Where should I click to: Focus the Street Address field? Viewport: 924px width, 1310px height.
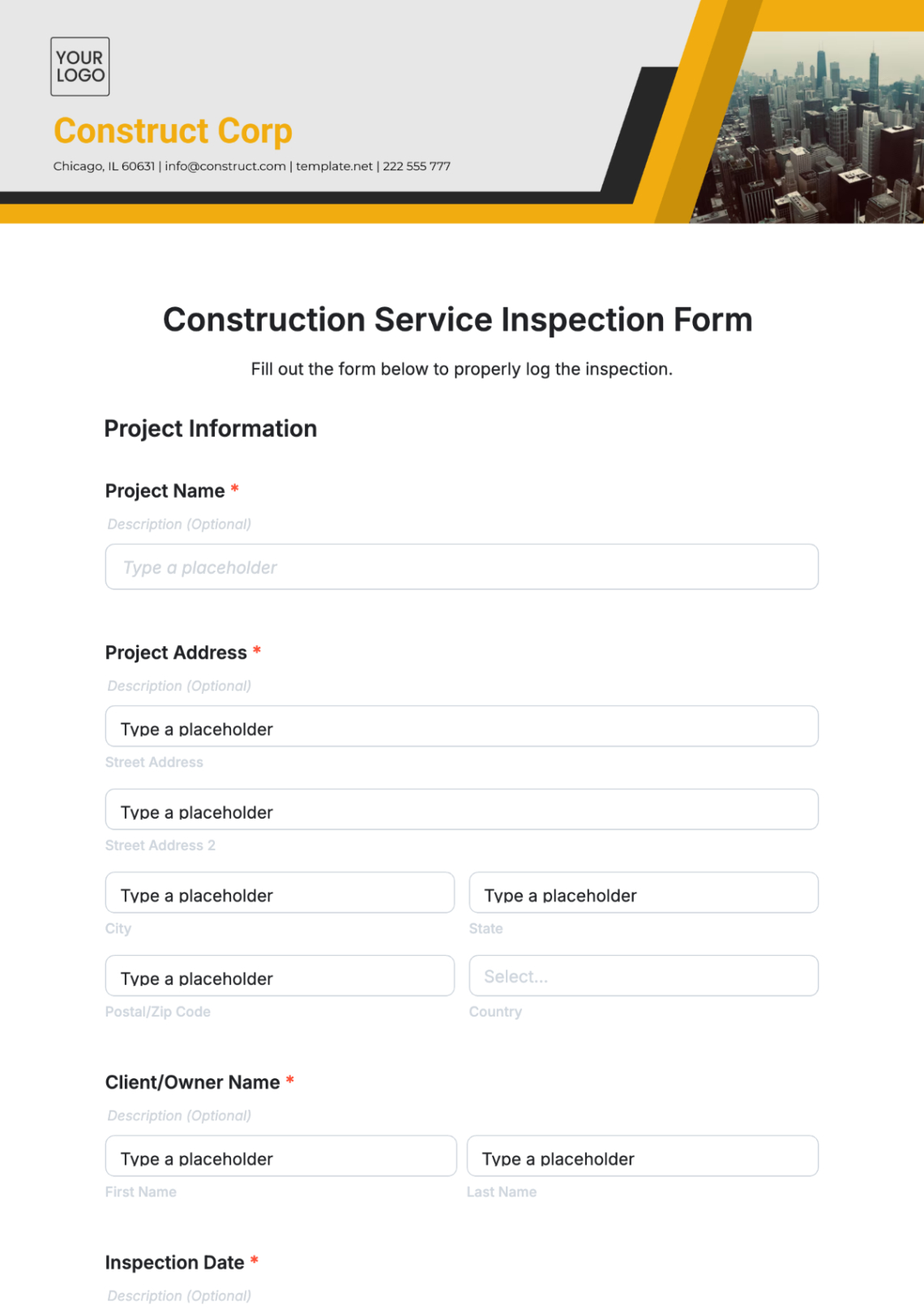point(461,726)
